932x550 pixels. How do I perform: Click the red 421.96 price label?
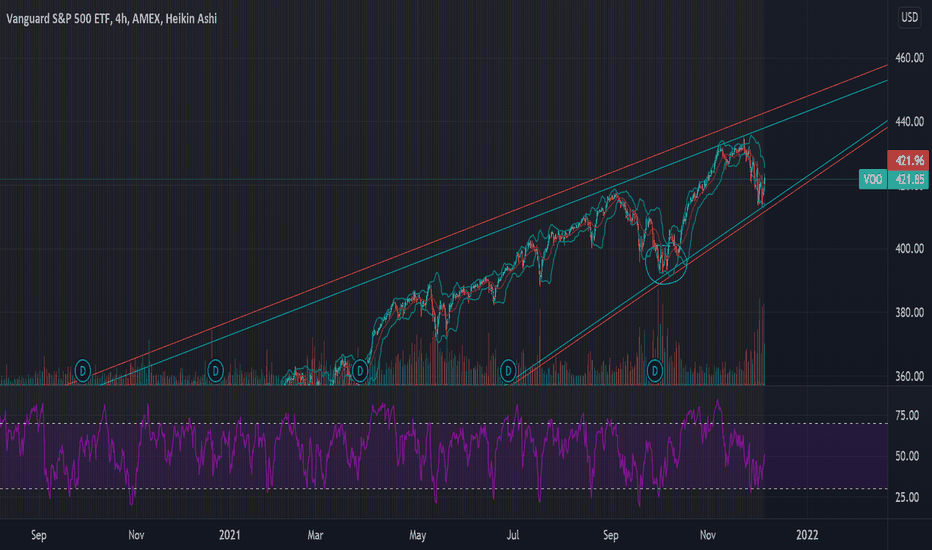click(909, 160)
